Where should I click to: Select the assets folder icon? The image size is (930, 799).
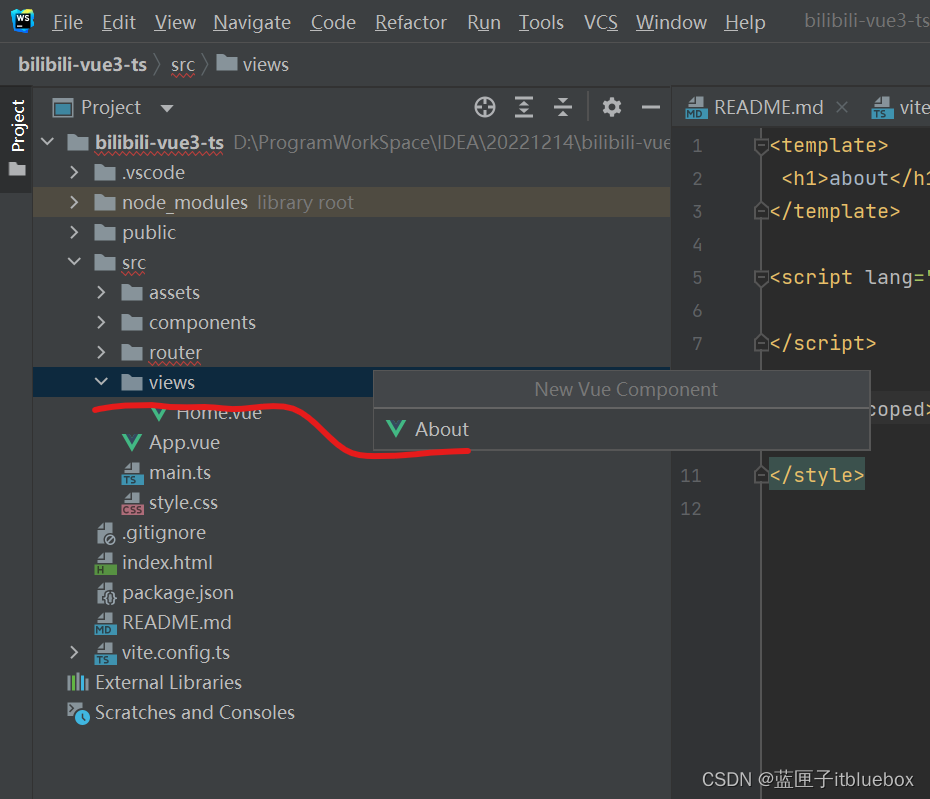[132, 292]
